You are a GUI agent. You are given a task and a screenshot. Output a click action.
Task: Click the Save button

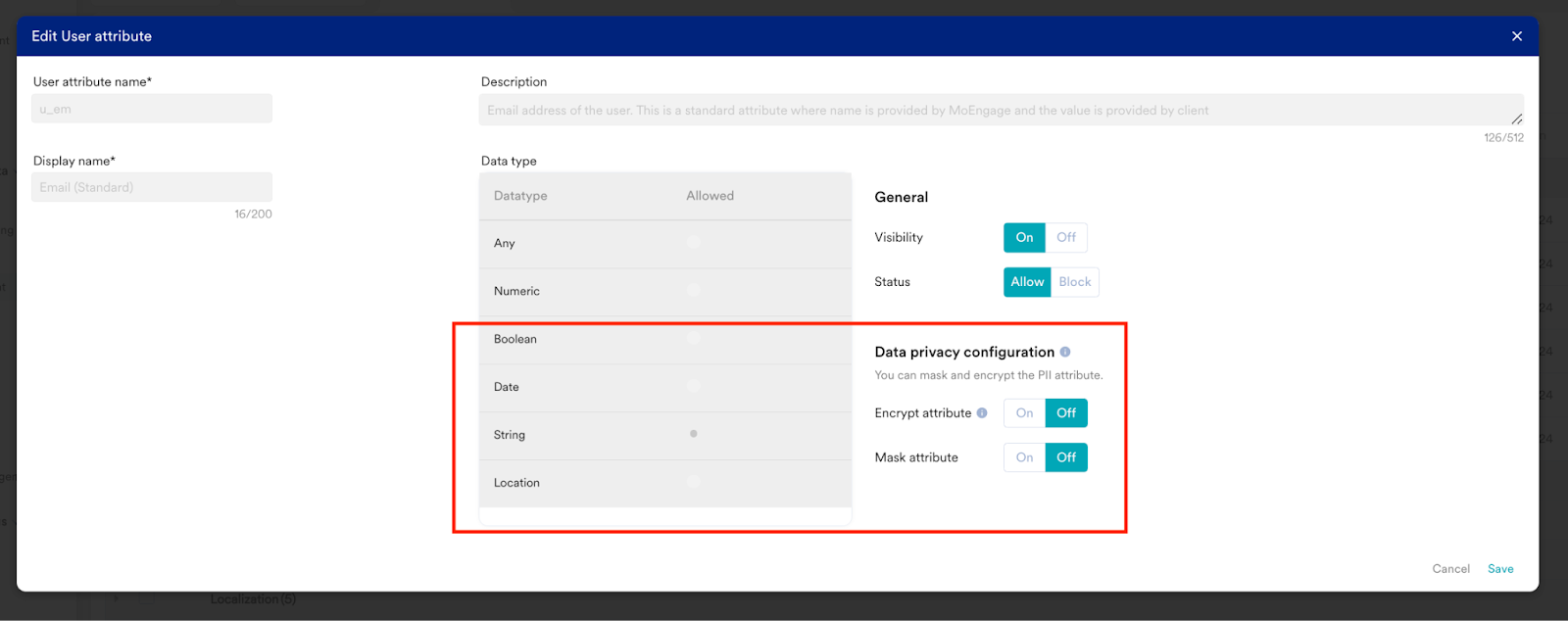pos(1500,569)
